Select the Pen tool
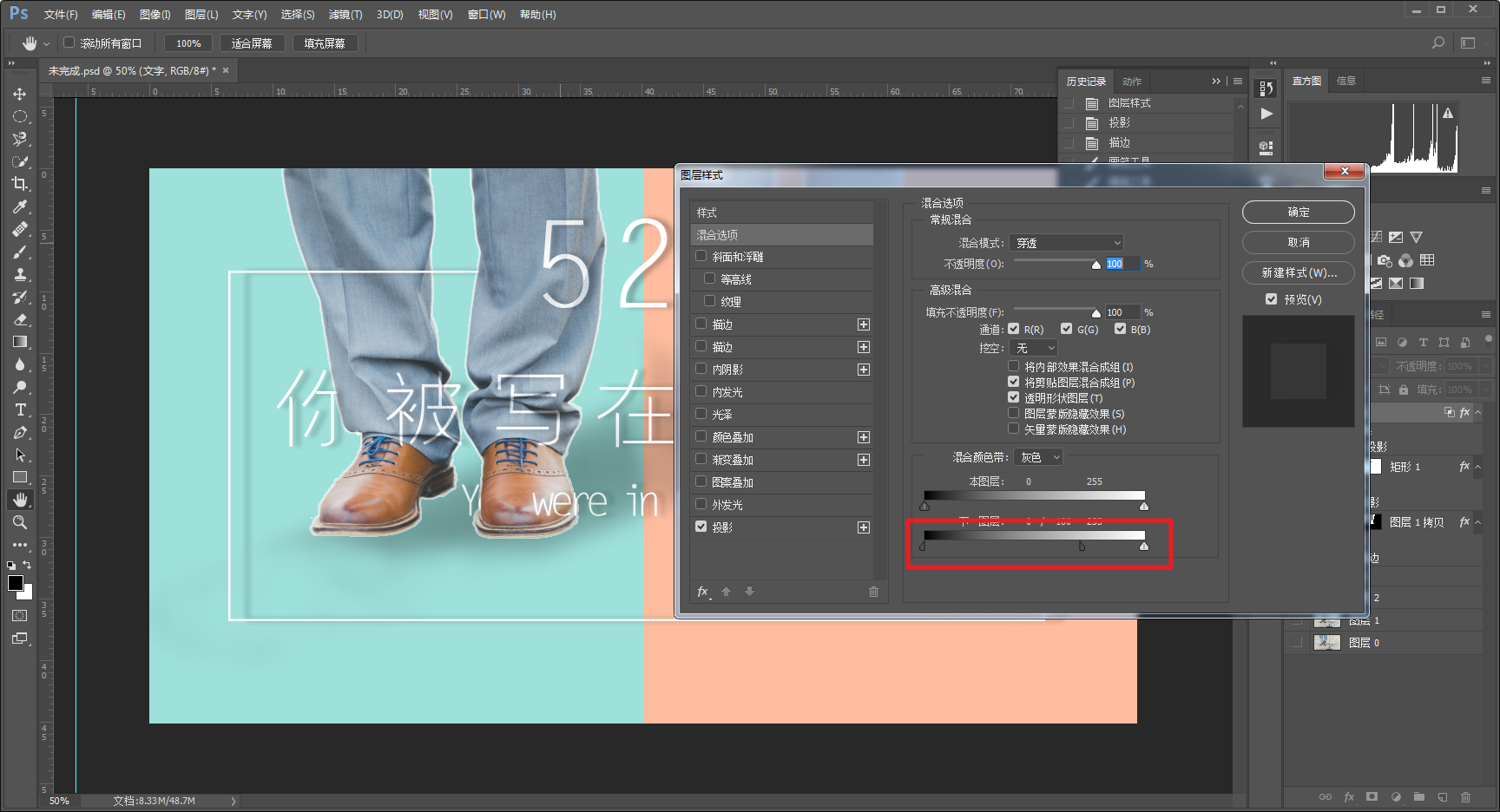 click(x=19, y=432)
